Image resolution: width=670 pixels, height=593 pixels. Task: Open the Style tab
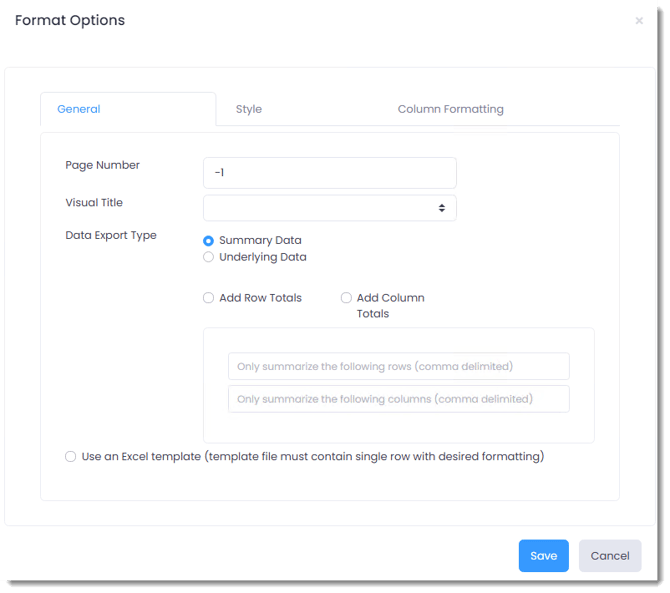[249, 109]
